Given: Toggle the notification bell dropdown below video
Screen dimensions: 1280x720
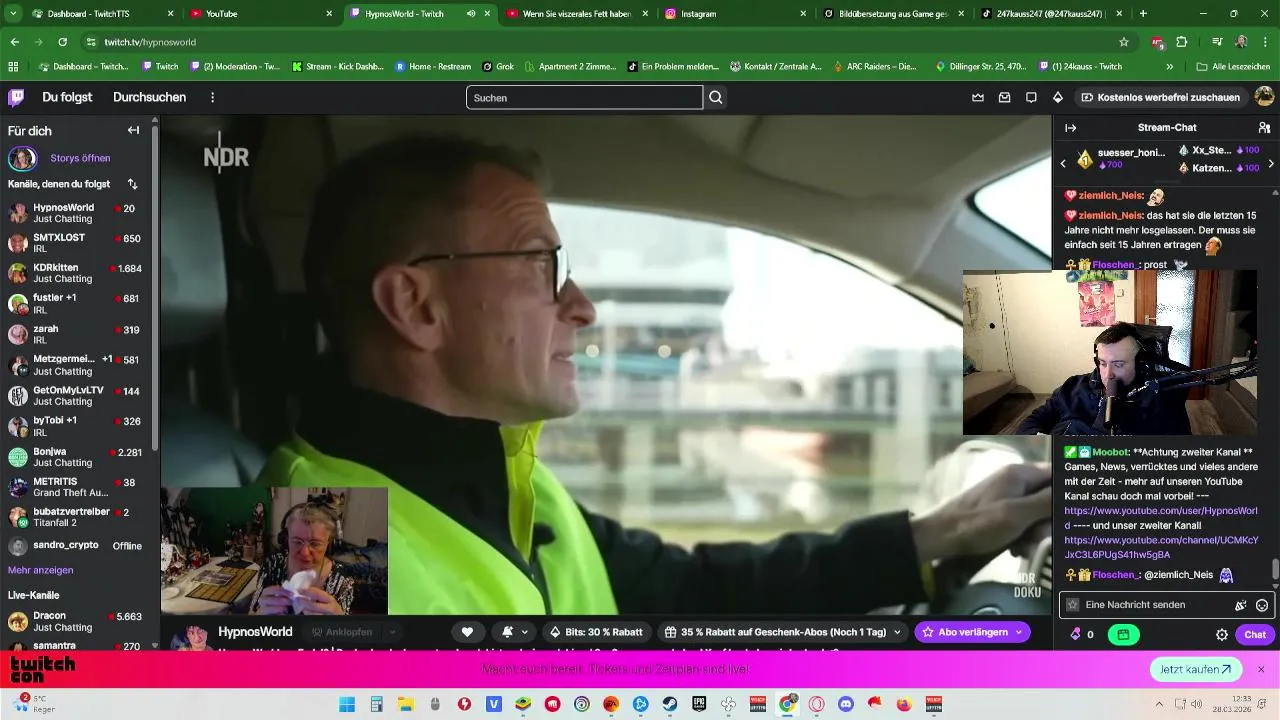Looking at the screenshot, I should [515, 632].
